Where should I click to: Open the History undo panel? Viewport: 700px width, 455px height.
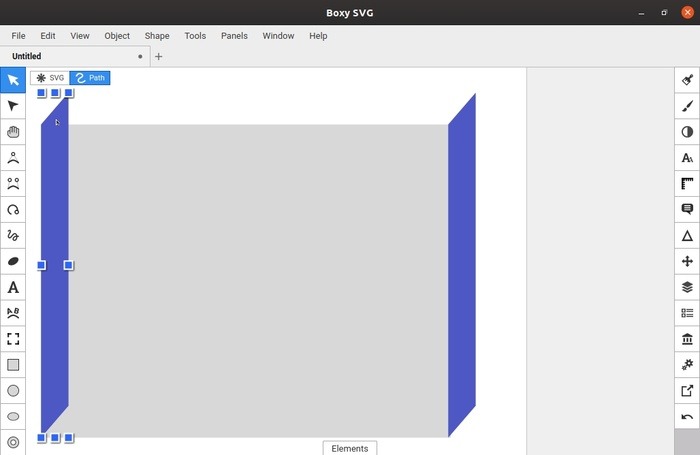point(687,417)
